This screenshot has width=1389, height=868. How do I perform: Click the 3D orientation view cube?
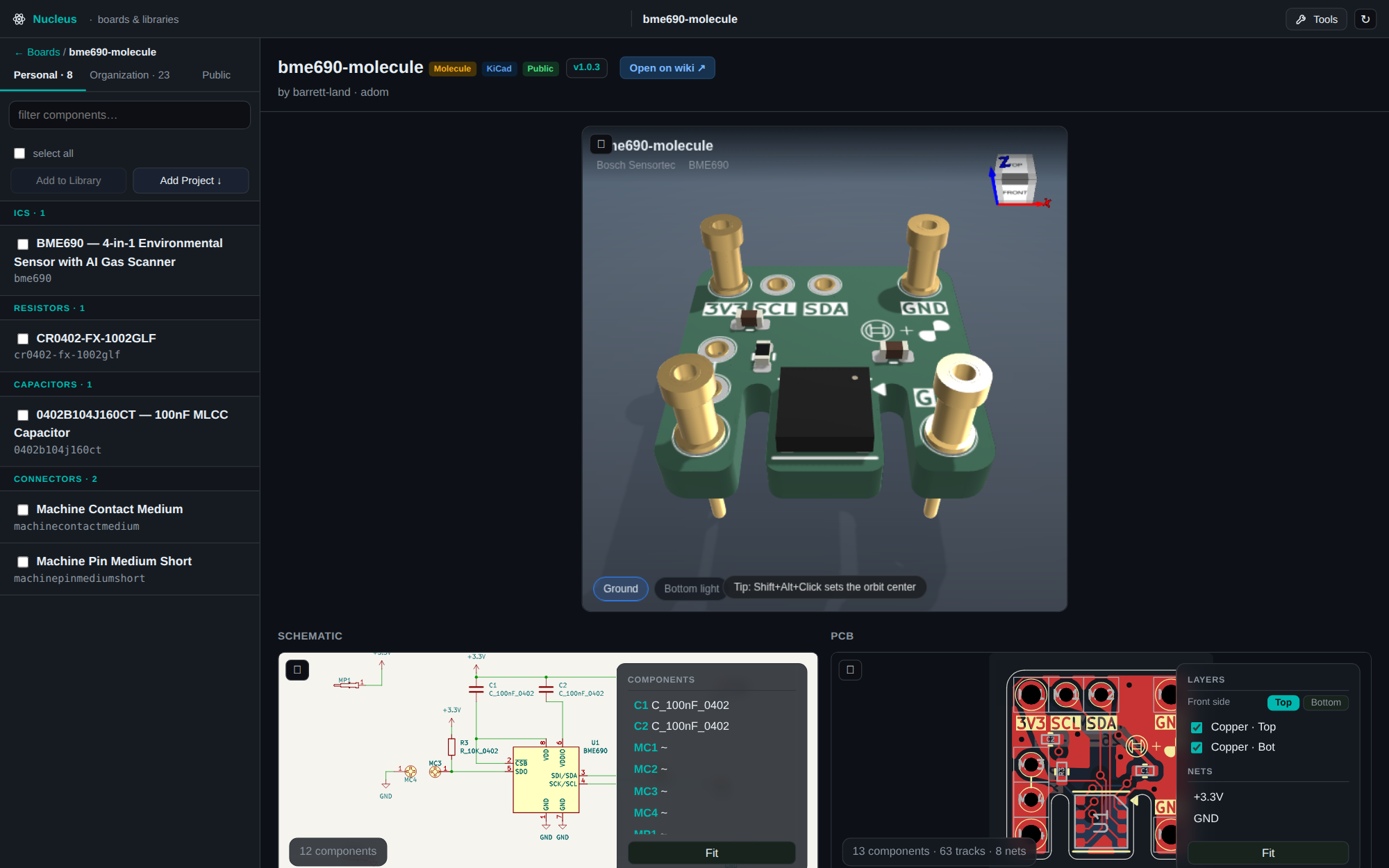pyautogui.click(x=1015, y=179)
